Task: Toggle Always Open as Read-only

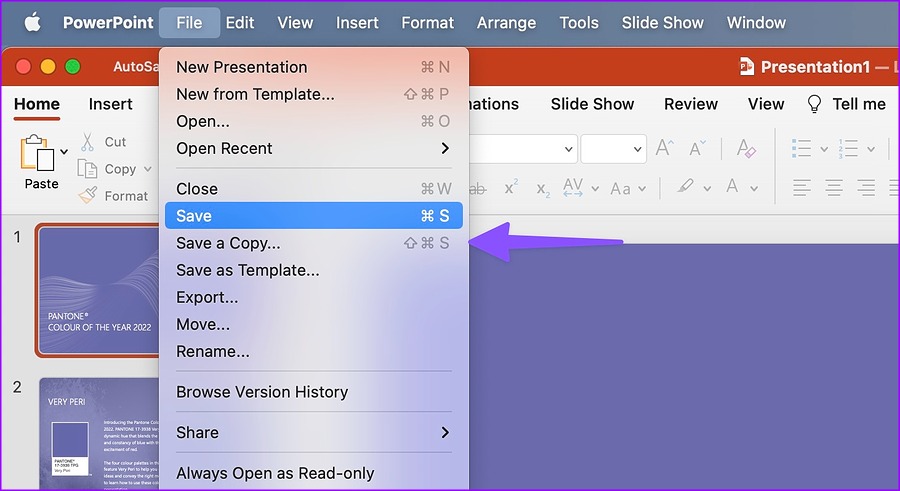Action: 275,473
